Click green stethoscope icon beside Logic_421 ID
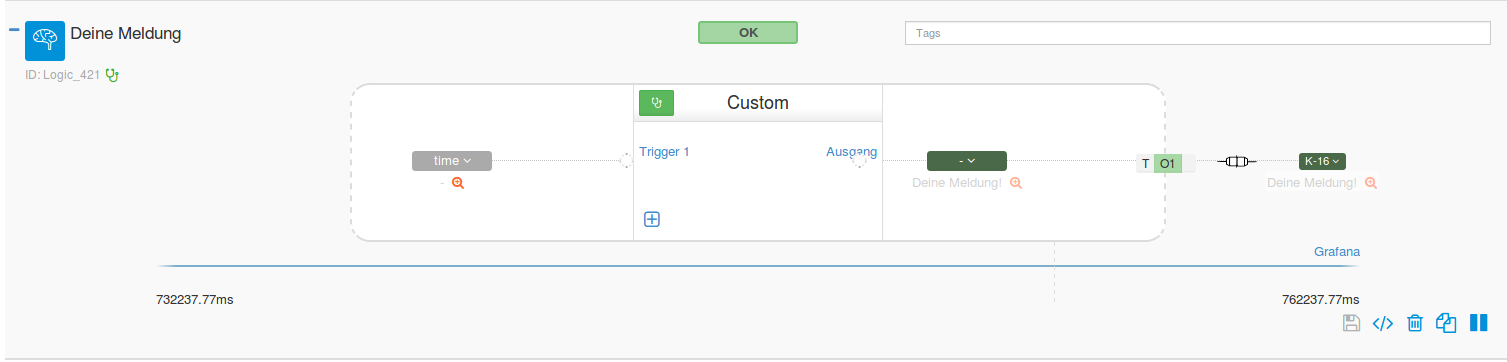The height and width of the screenshot is (362, 1507). pyautogui.click(x=112, y=74)
